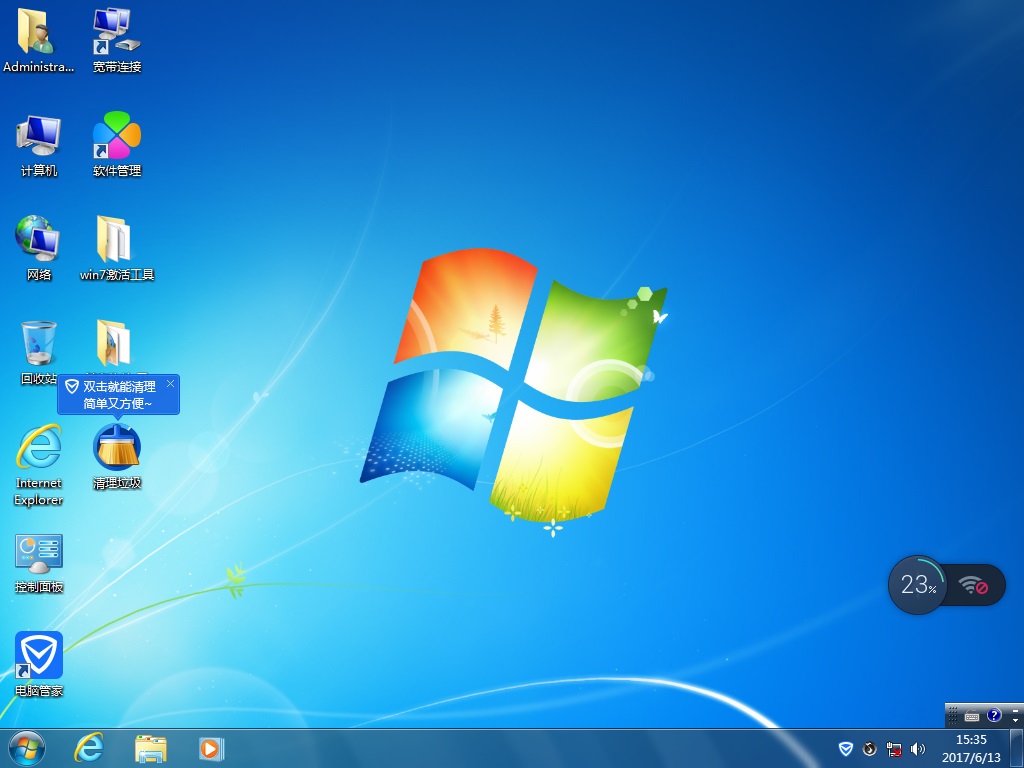Open the volume speaker tray icon
The height and width of the screenshot is (768, 1024).
click(x=918, y=748)
